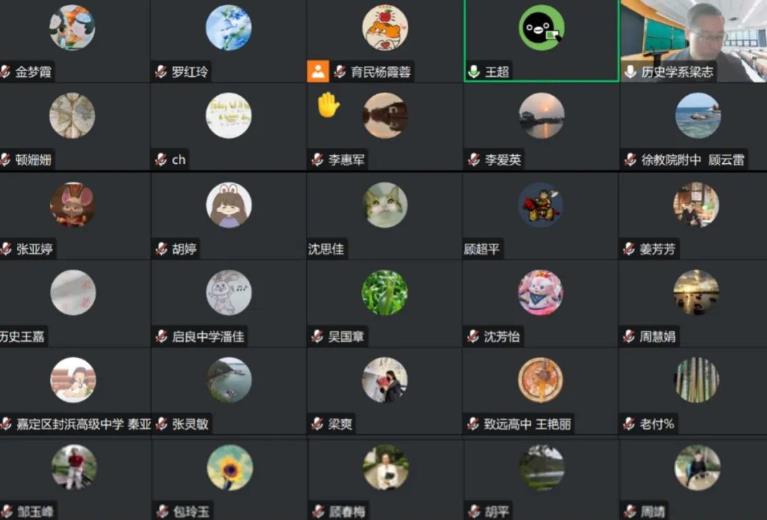
Task: Click the orange host icon beside 育民杨露蓉
Action: (x=318, y=71)
